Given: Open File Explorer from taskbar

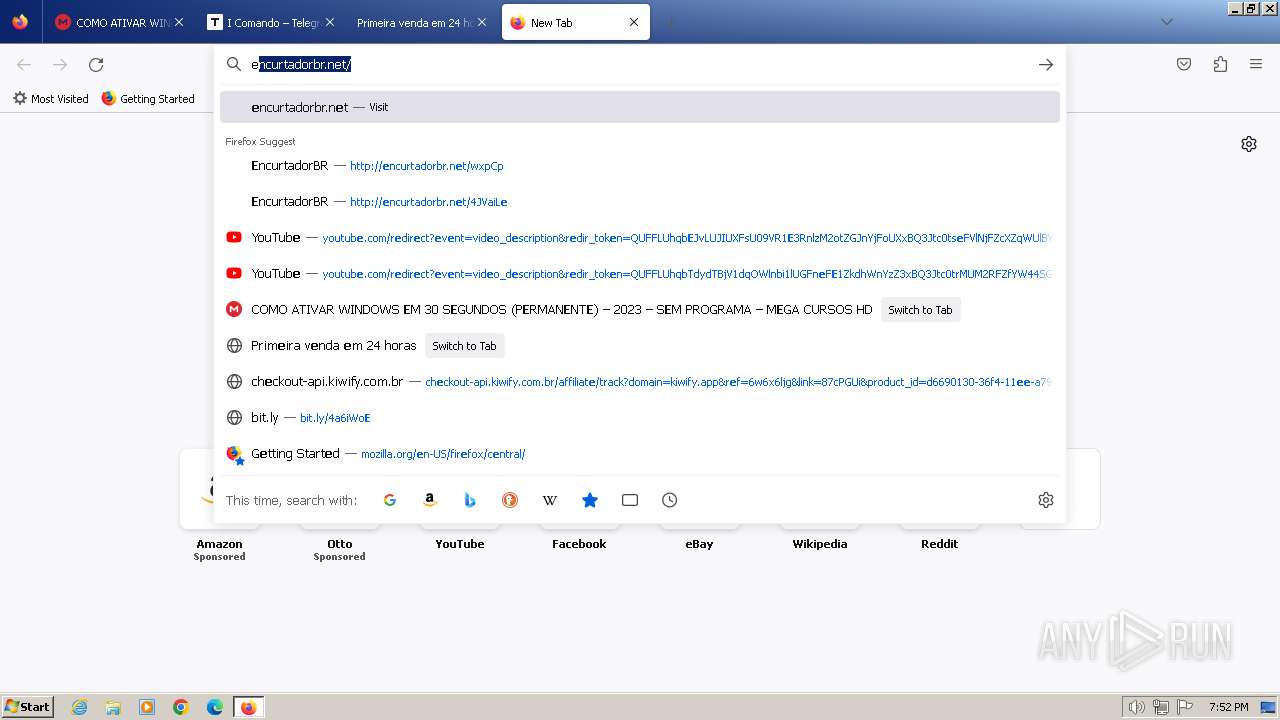Looking at the screenshot, I should 113,707.
